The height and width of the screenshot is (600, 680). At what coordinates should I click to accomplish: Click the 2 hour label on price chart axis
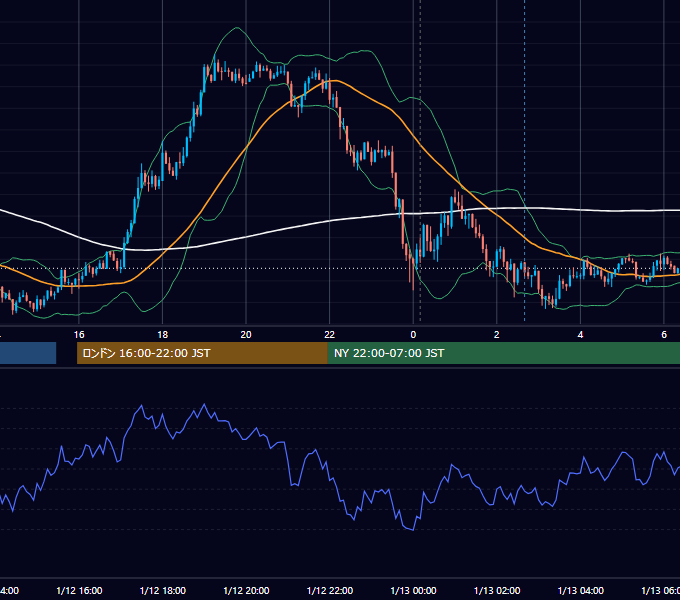[497, 335]
